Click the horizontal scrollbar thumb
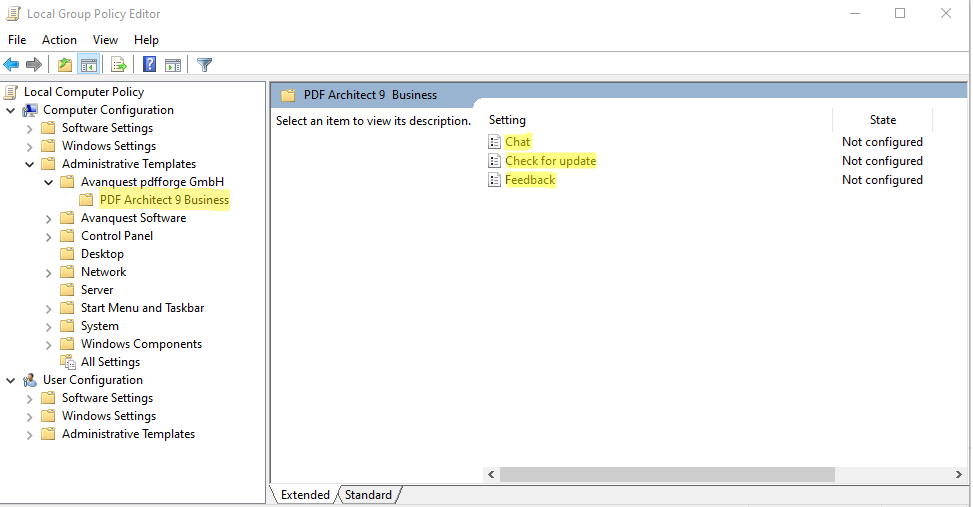Screen dimensions: 973x507 667,475
